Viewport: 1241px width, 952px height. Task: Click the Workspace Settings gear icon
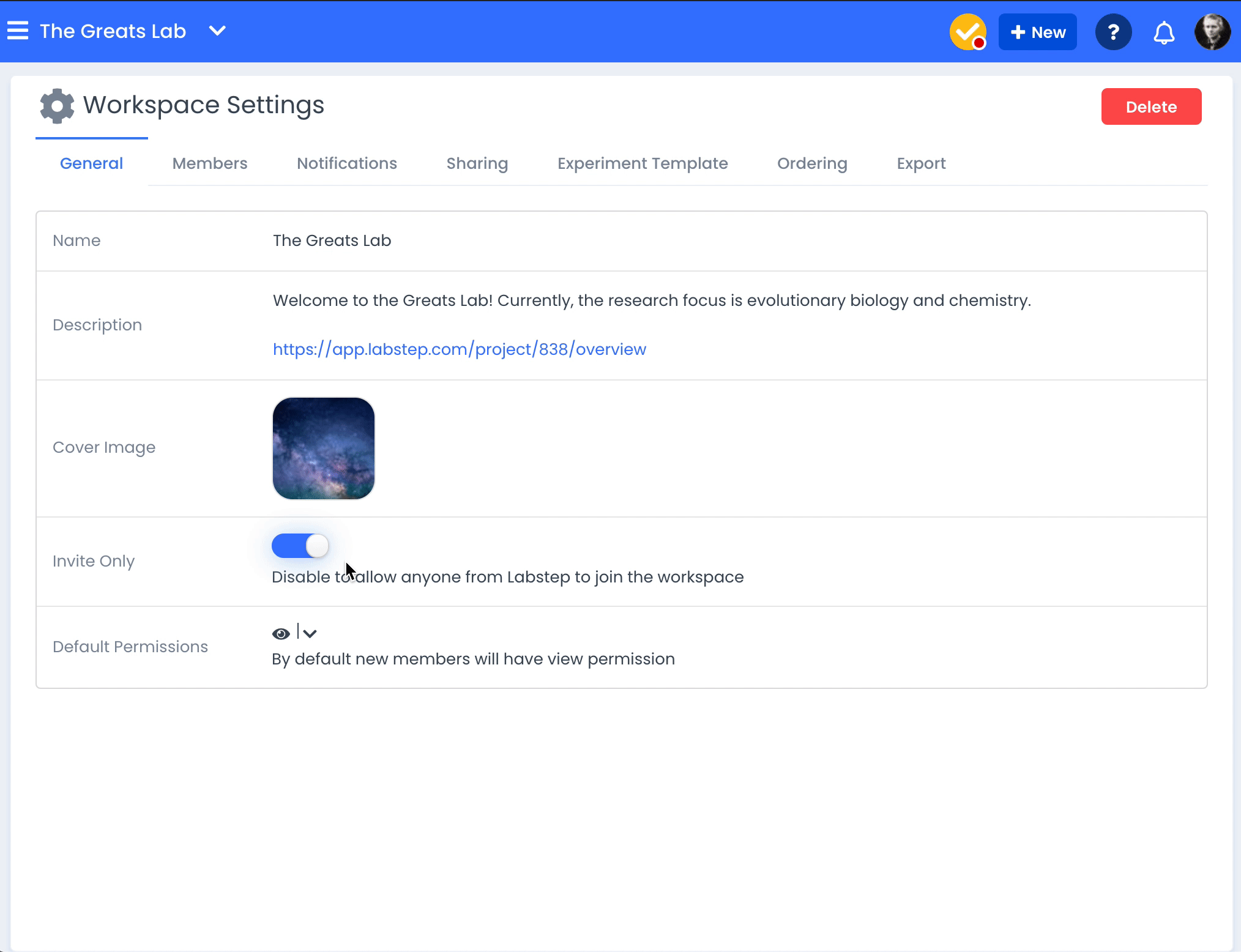pyautogui.click(x=57, y=106)
